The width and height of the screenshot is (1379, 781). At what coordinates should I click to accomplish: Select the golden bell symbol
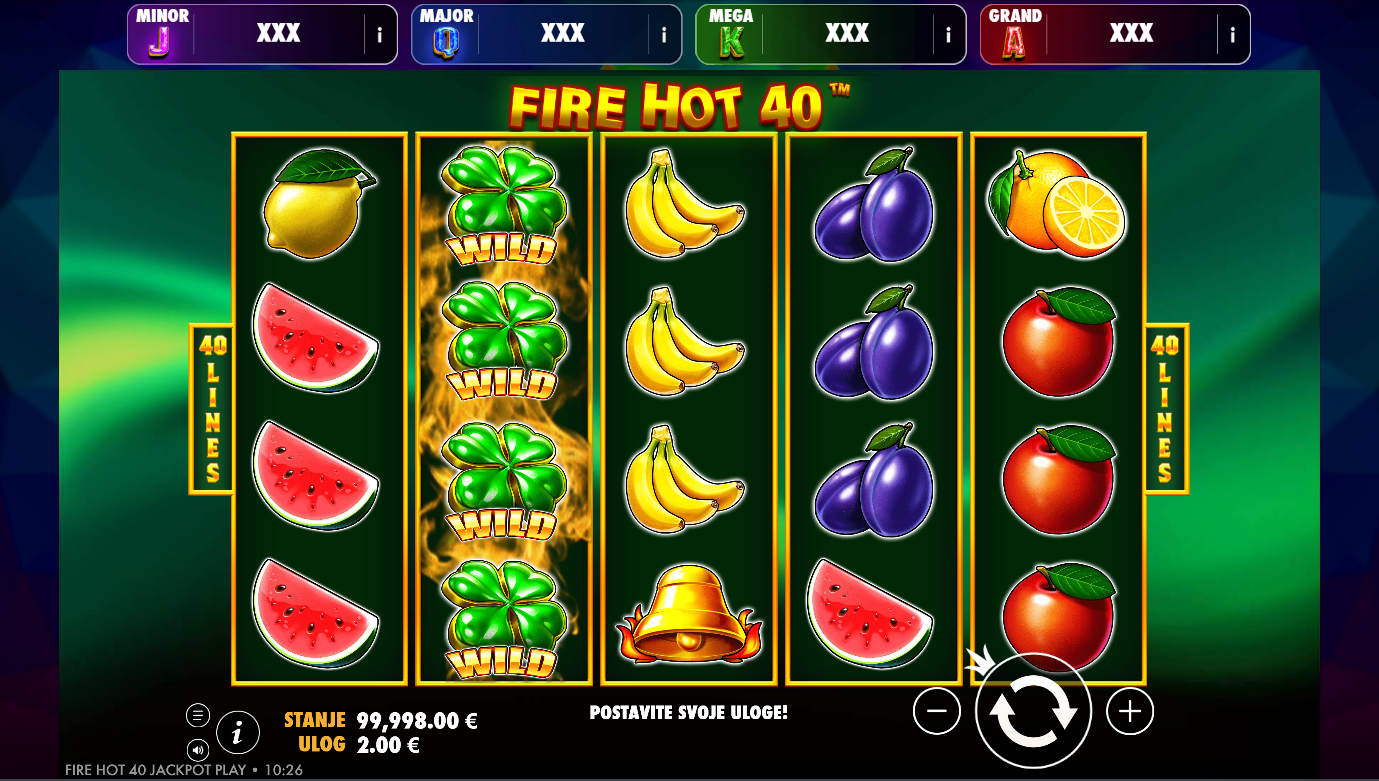[687, 614]
